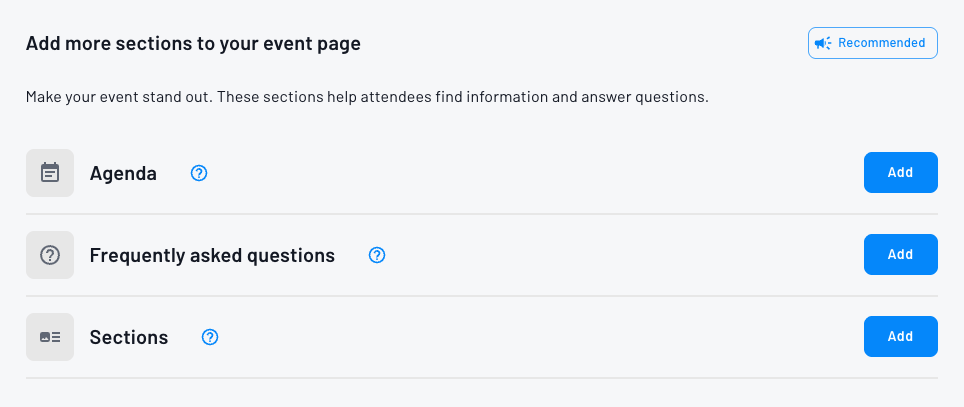Click the divider line under Sections row
The height and width of the screenshot is (407, 964).
pyautogui.click(x=482, y=378)
